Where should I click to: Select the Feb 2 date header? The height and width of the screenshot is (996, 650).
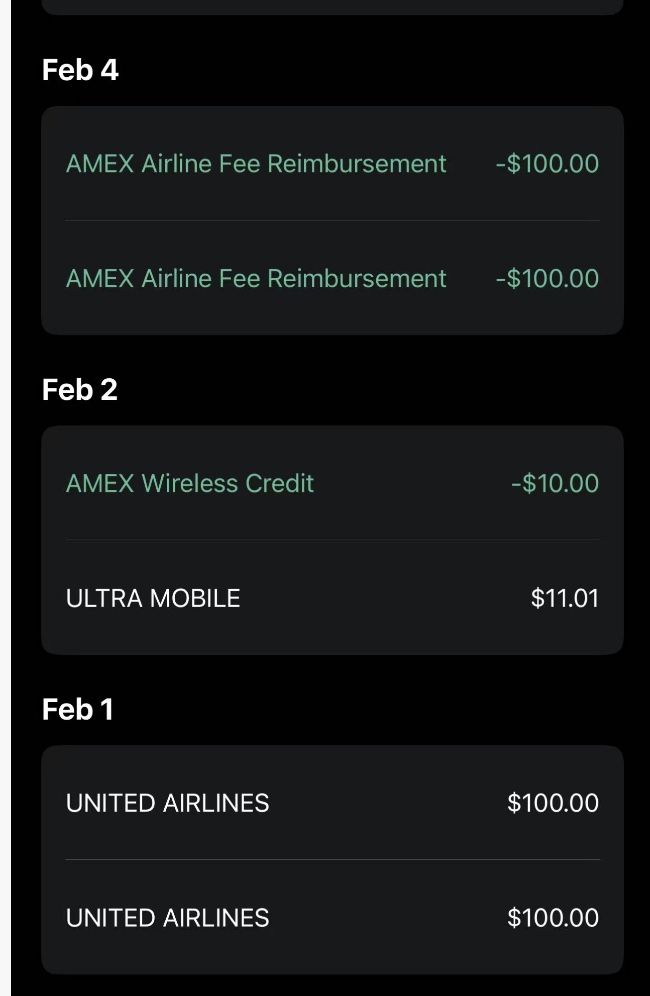tap(80, 390)
